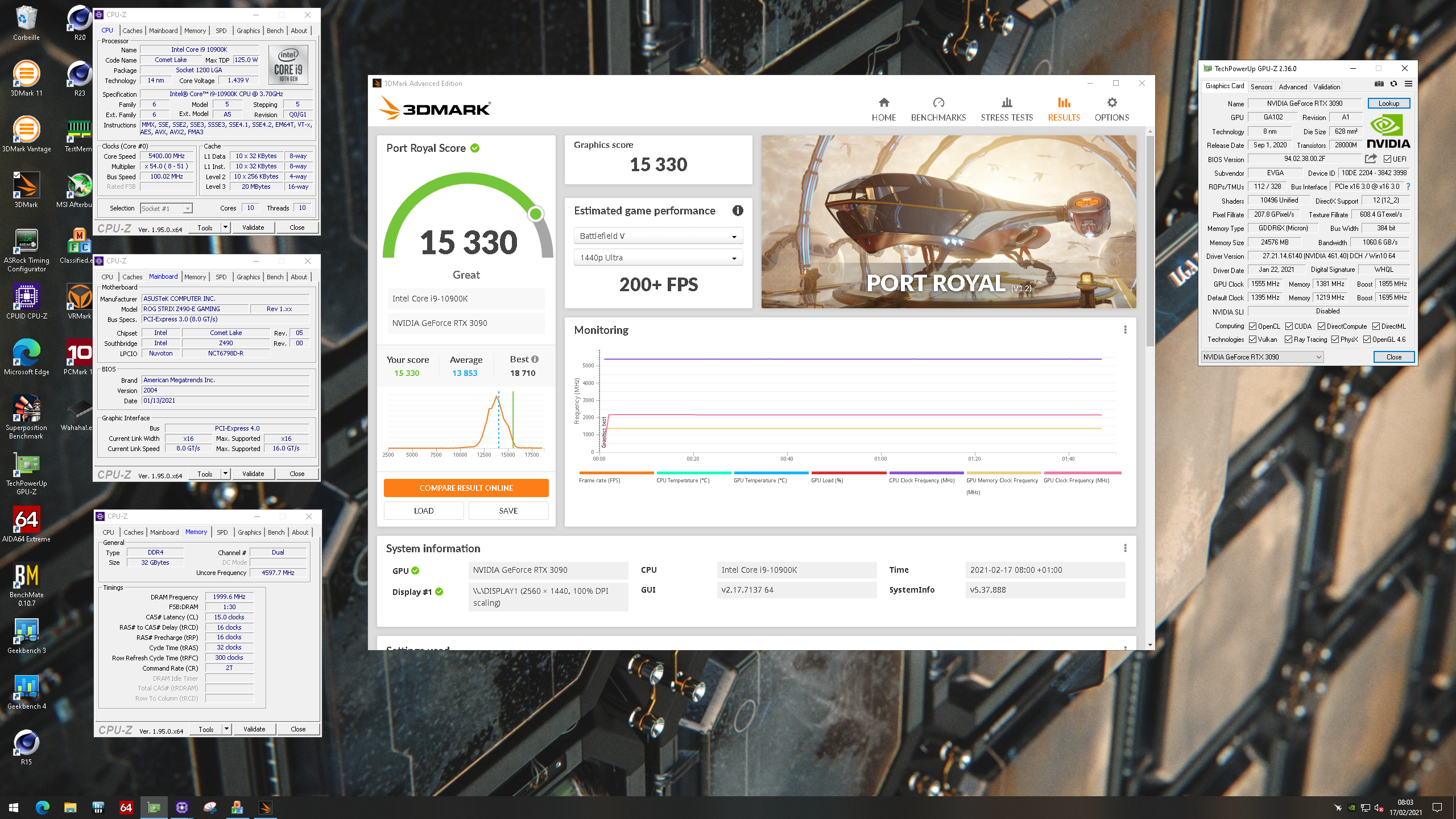Click the 3DMark window vertical scrollbar thumb

pyautogui.click(x=1150, y=240)
